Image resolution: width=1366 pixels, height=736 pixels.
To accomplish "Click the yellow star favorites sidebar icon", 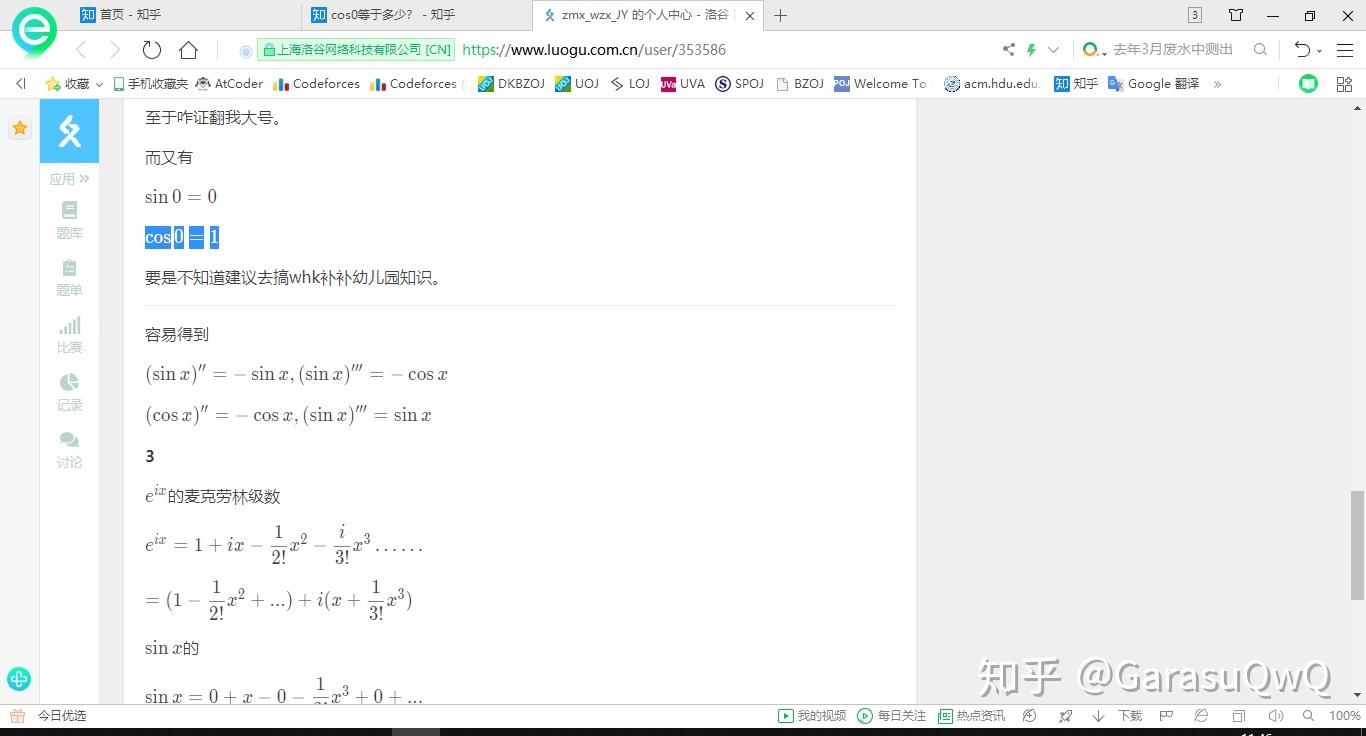I will 19,128.
